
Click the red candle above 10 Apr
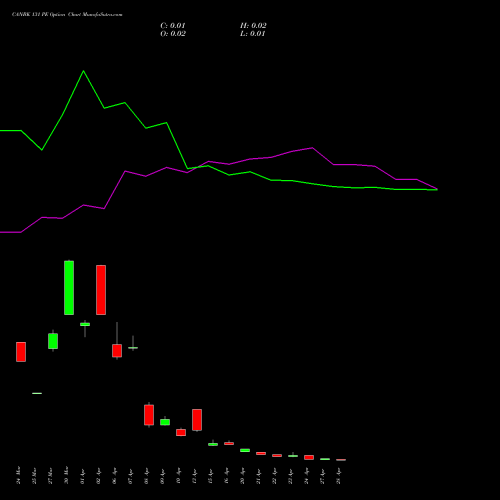pos(181,432)
